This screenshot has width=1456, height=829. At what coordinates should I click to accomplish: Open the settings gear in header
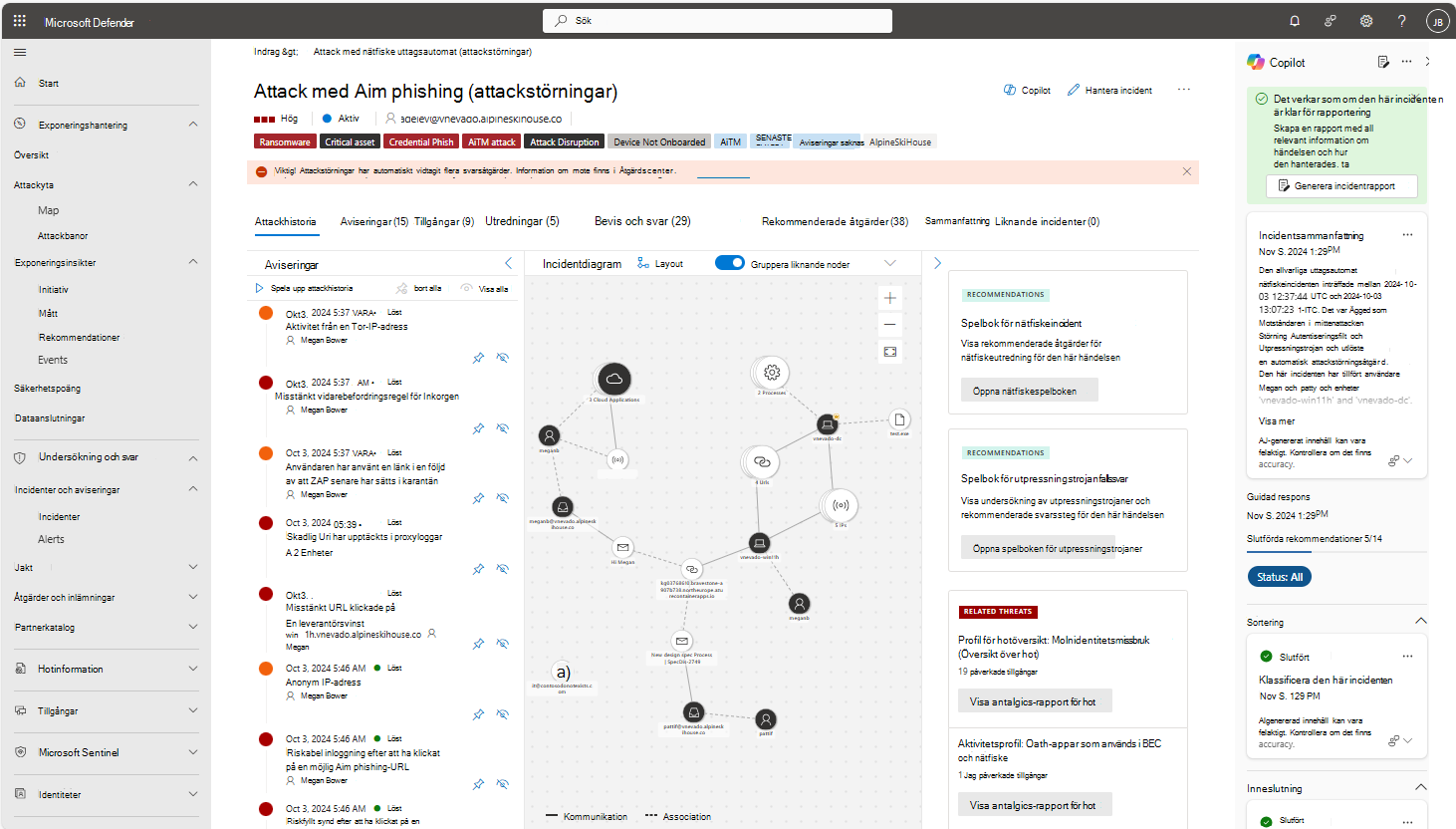point(1366,21)
